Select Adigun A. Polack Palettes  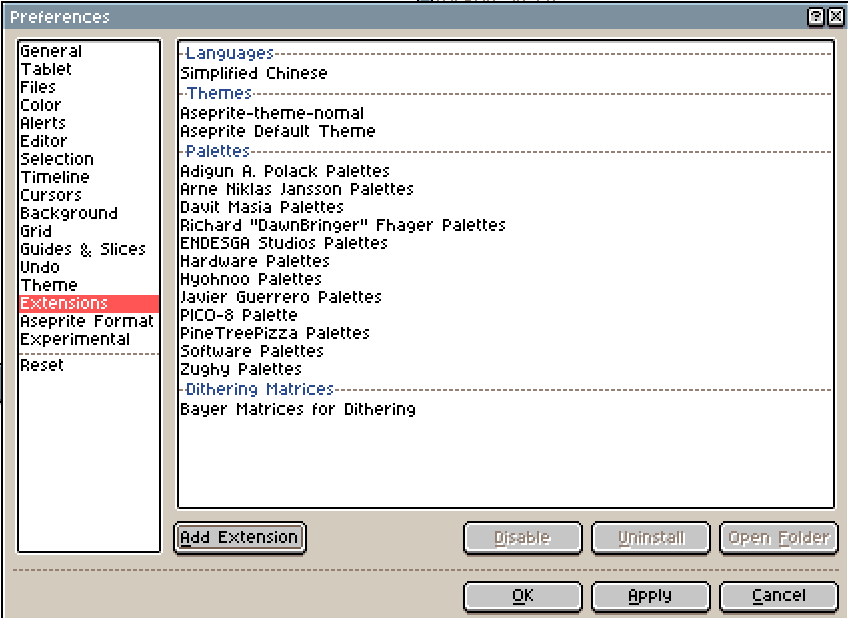[x=506, y=171]
